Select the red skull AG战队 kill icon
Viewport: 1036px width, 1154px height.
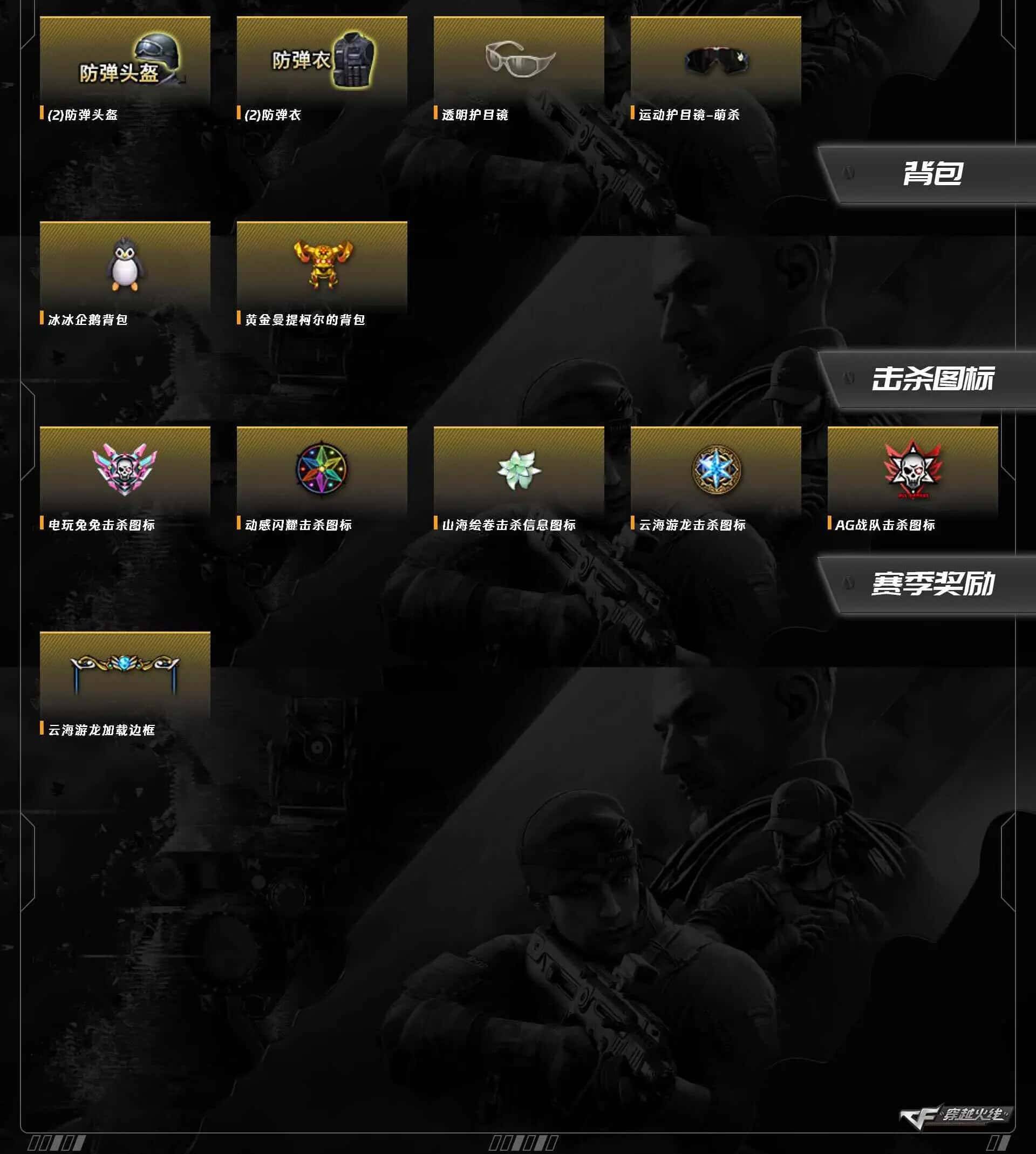(912, 470)
